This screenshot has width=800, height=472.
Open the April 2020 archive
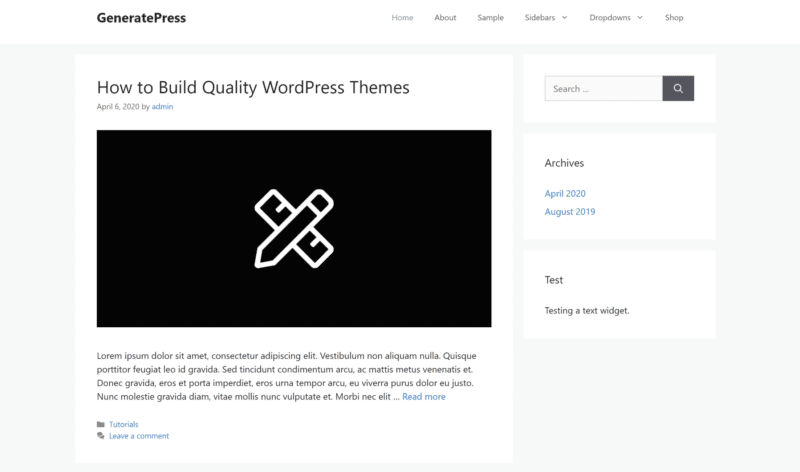565,193
